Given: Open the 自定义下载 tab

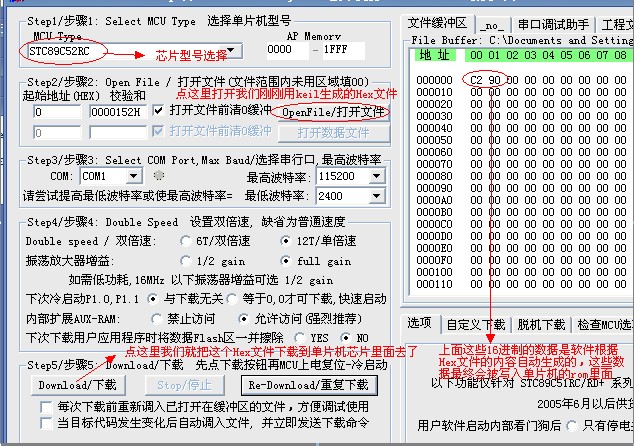Looking at the screenshot, I should pyautogui.click(x=475, y=324).
